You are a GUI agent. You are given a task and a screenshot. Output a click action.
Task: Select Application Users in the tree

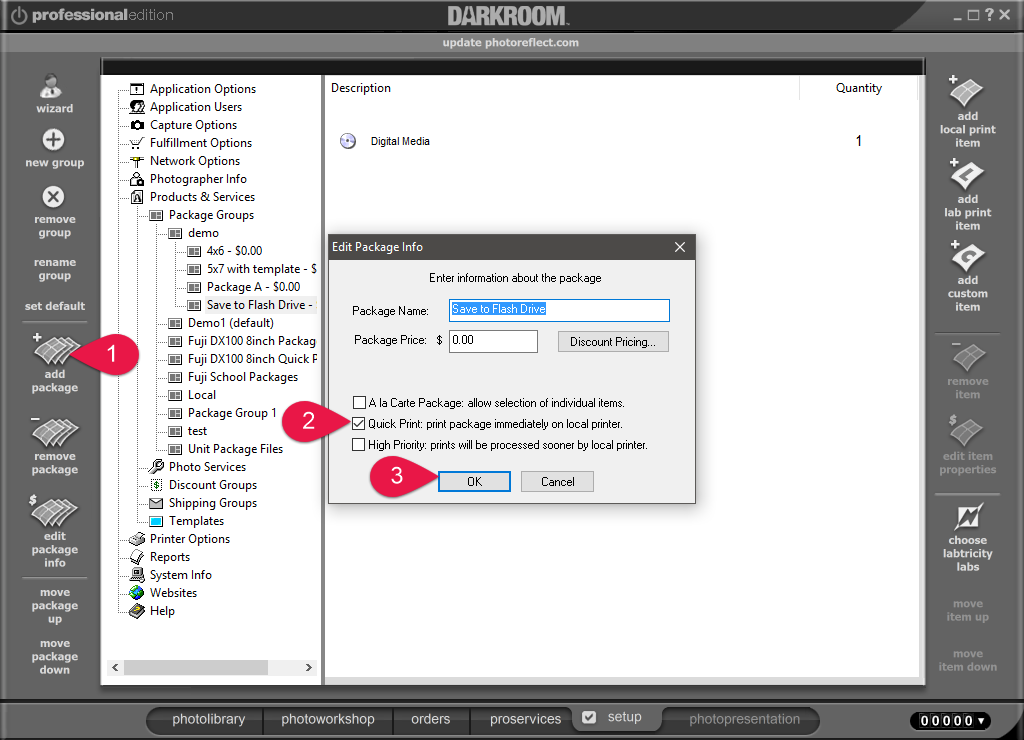click(196, 107)
